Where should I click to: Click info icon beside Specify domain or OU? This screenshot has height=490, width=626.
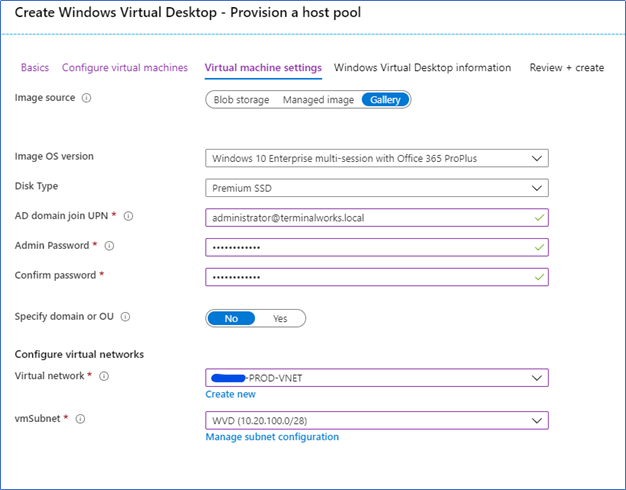125,317
